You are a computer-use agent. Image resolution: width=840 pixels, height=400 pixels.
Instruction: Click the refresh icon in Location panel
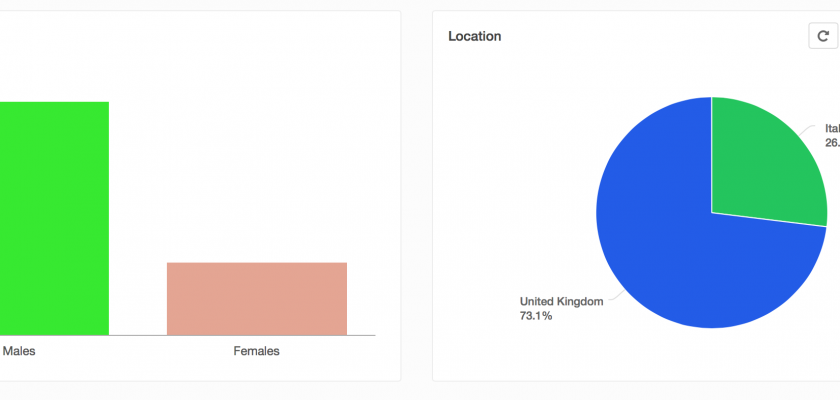click(x=821, y=36)
